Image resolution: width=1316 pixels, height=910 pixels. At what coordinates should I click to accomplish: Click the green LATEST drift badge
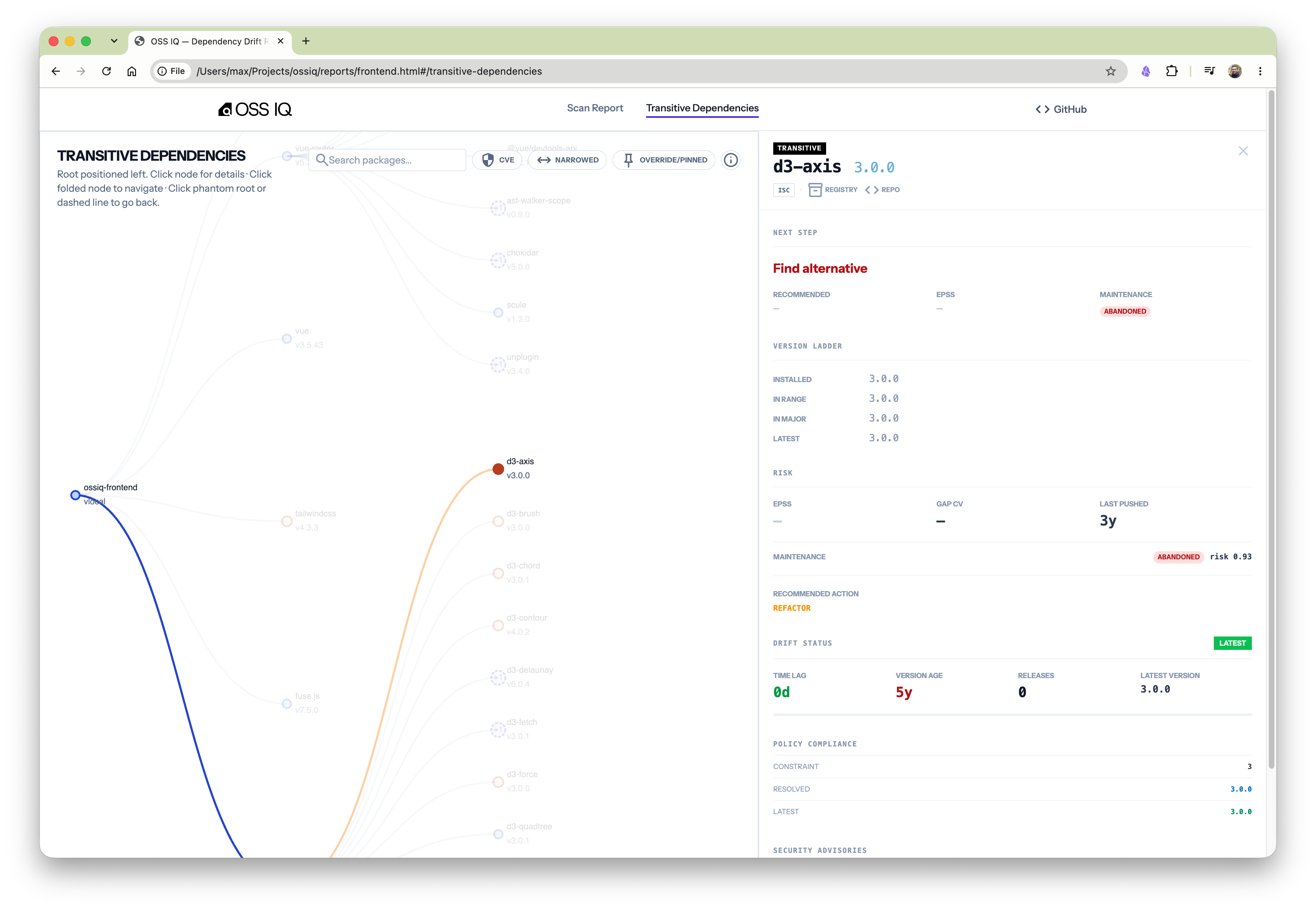click(1232, 643)
